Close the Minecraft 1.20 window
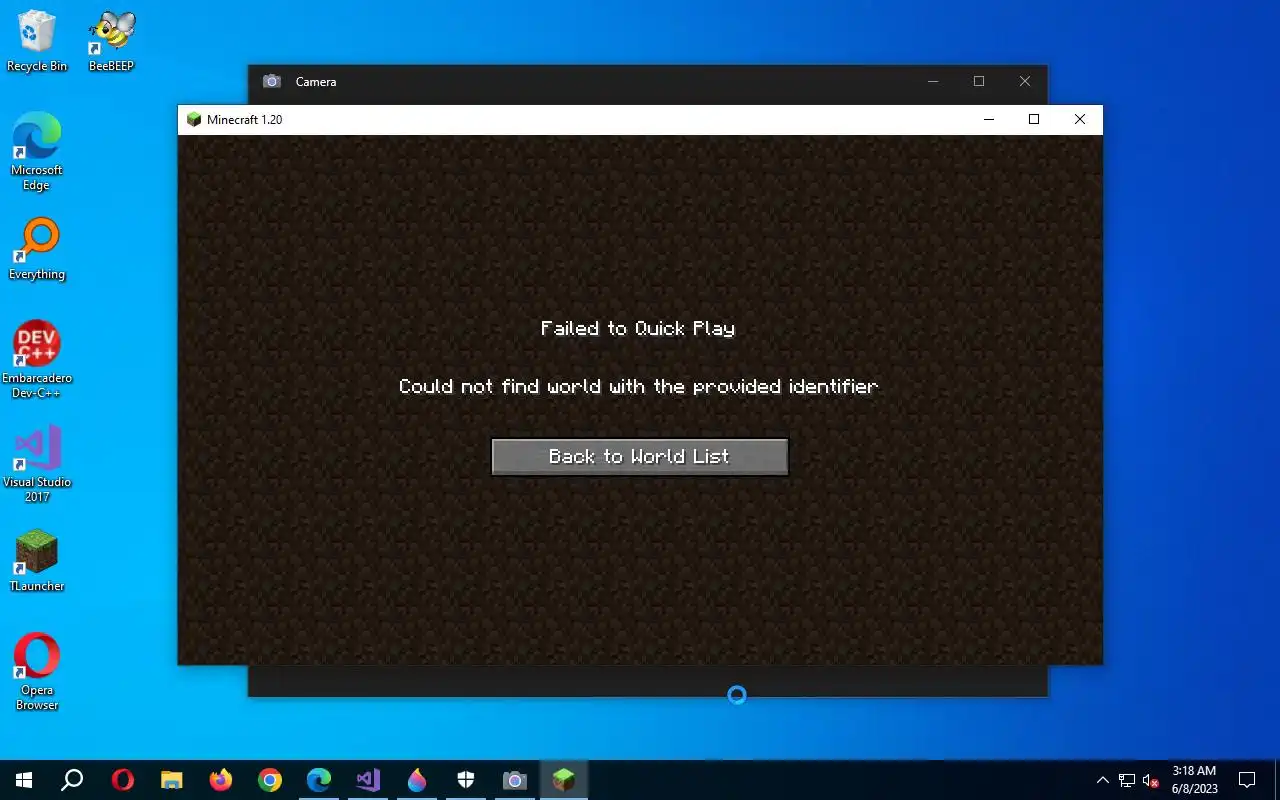This screenshot has height=800, width=1280. (1080, 119)
